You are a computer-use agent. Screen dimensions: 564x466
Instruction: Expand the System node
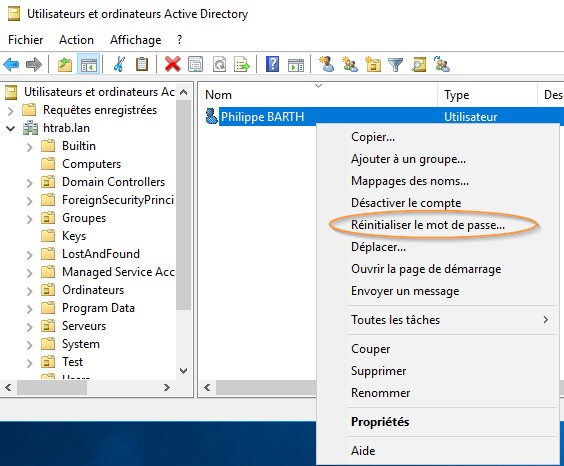(30, 344)
